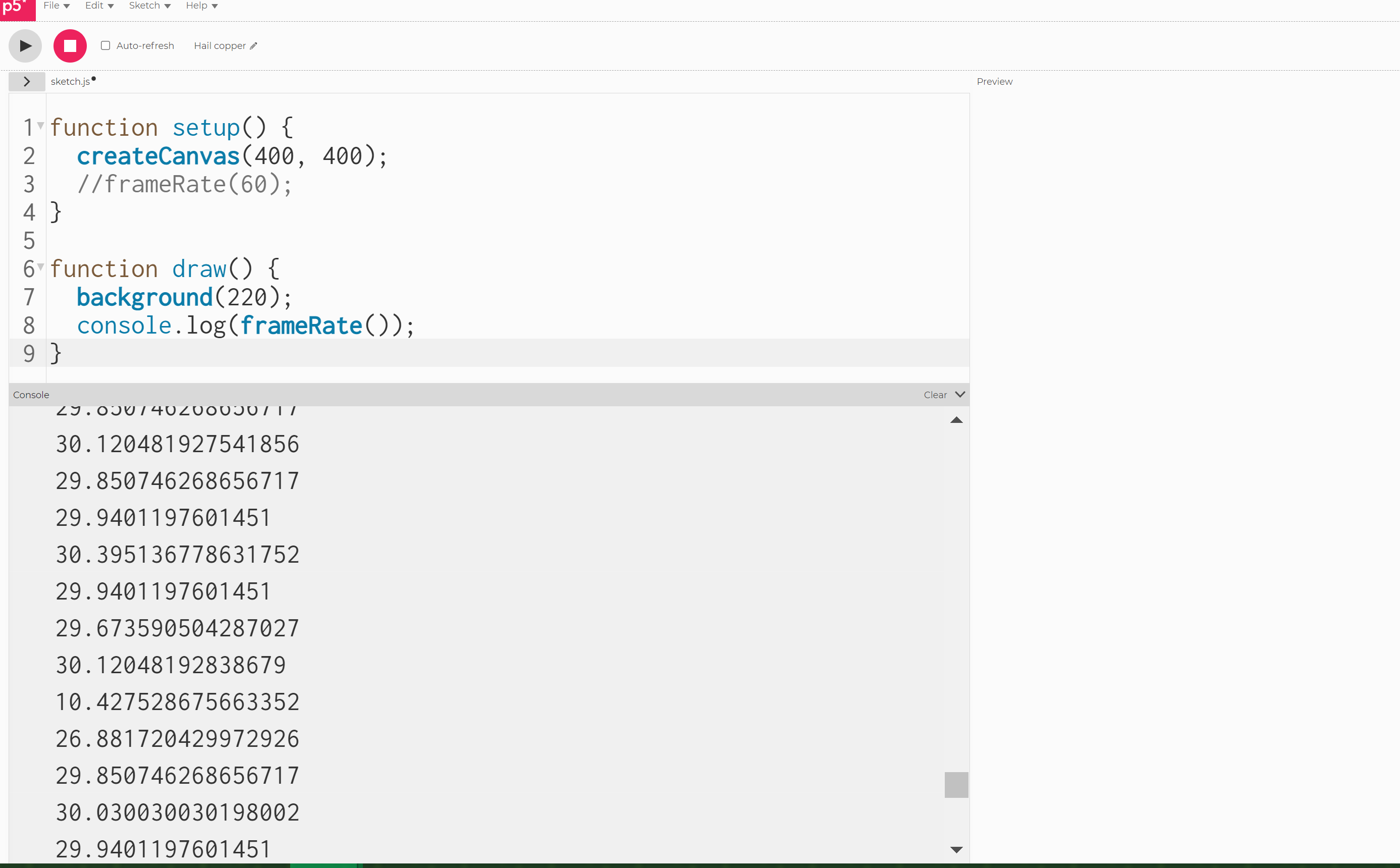Open the Help menu
The image size is (1400, 868).
(197, 5)
